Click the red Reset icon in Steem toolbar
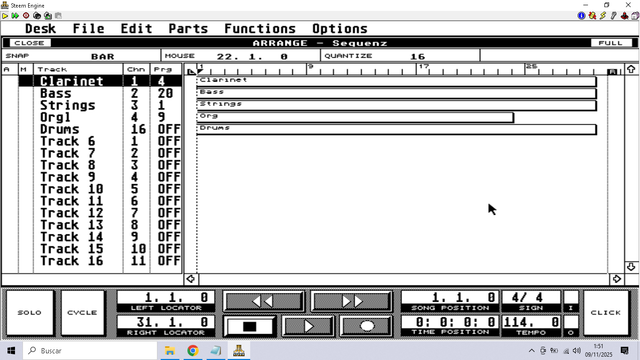 click(26, 16)
